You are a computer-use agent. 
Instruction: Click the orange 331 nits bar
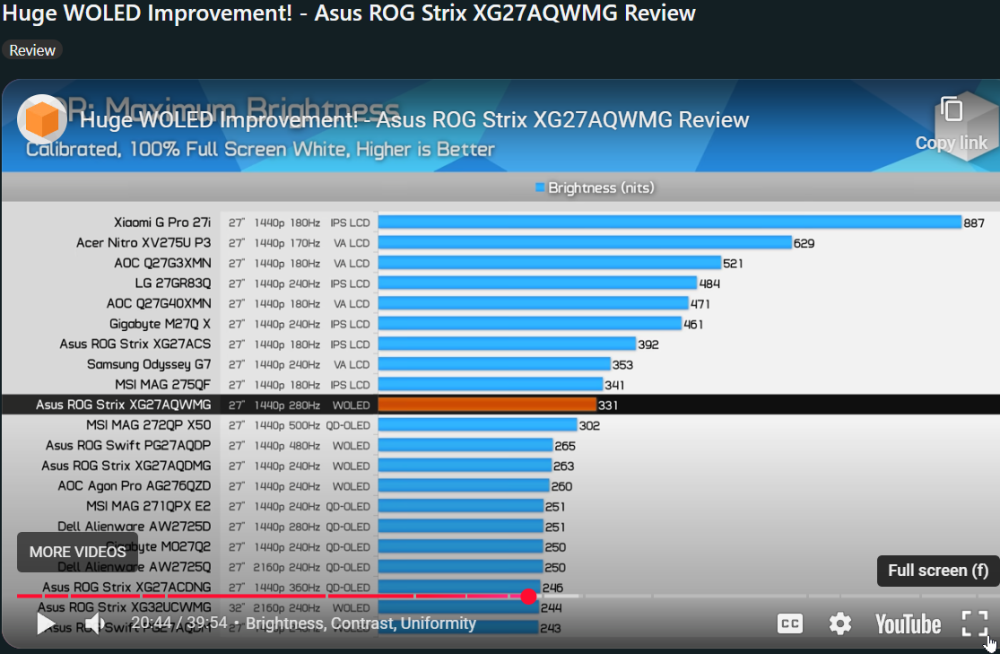pos(487,405)
